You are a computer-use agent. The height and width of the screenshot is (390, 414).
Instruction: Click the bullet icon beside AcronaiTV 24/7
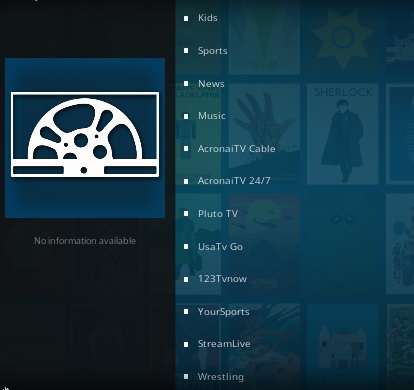click(x=186, y=181)
